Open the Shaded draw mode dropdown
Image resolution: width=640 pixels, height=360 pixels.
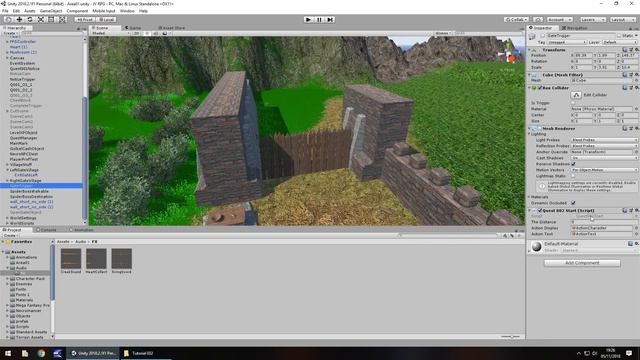(109, 33)
